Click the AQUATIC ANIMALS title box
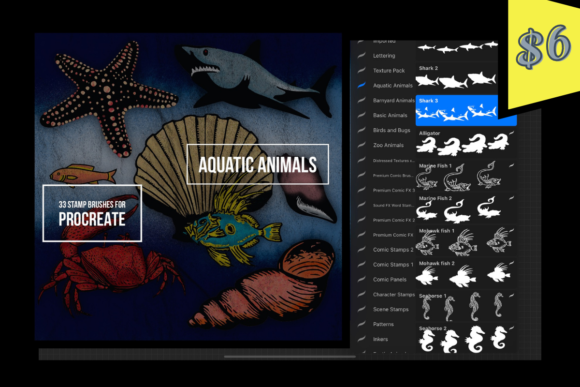 tap(258, 164)
